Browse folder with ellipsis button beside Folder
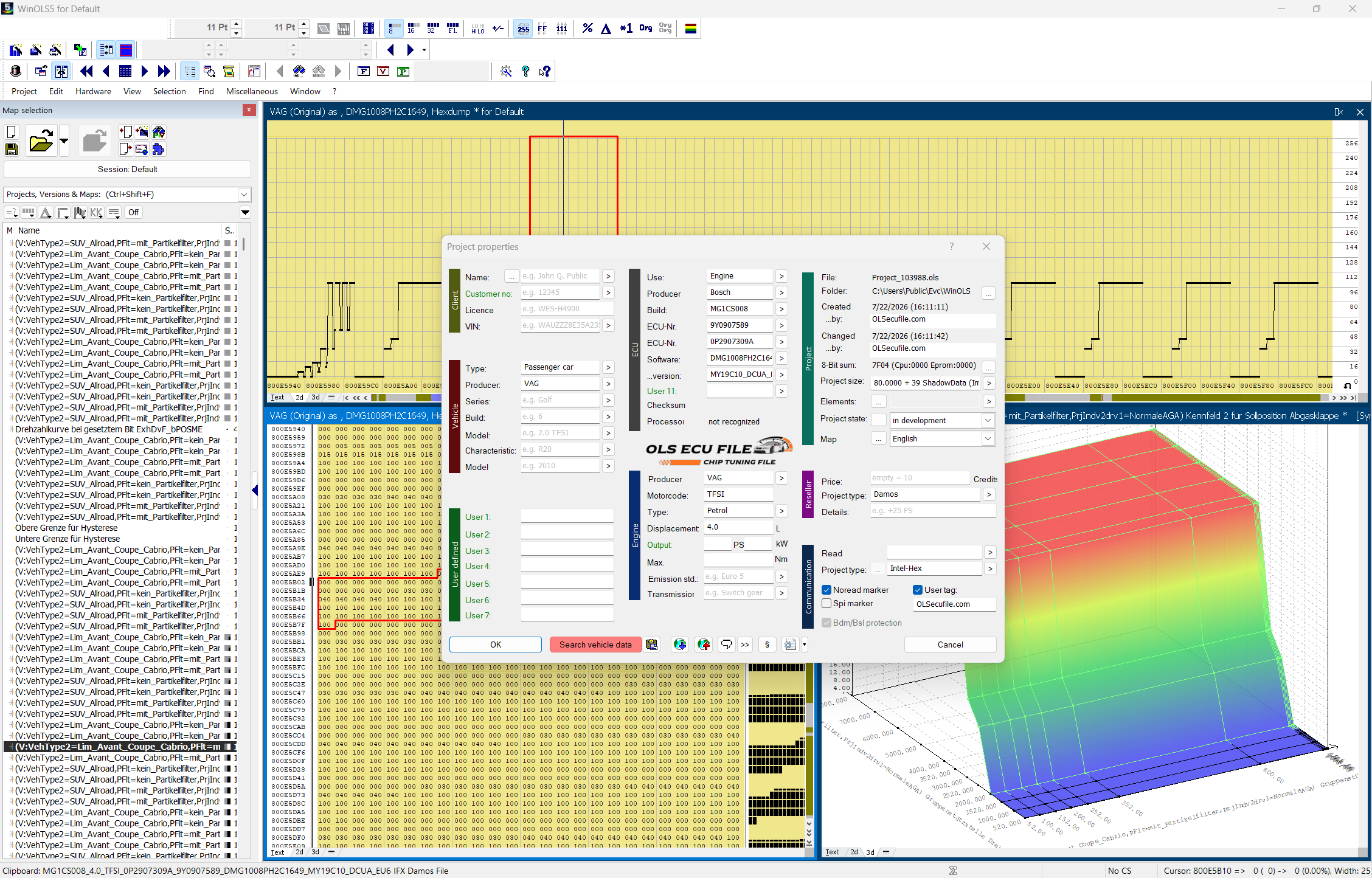Image resolution: width=1372 pixels, height=878 pixels. coord(989,293)
